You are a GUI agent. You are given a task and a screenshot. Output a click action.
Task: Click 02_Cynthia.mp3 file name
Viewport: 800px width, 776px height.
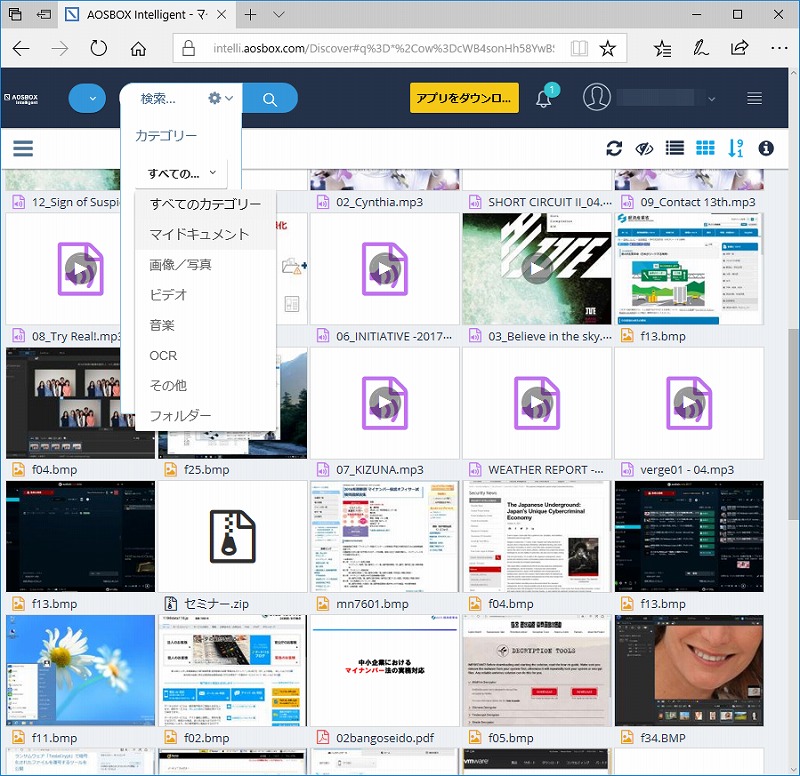click(x=380, y=202)
